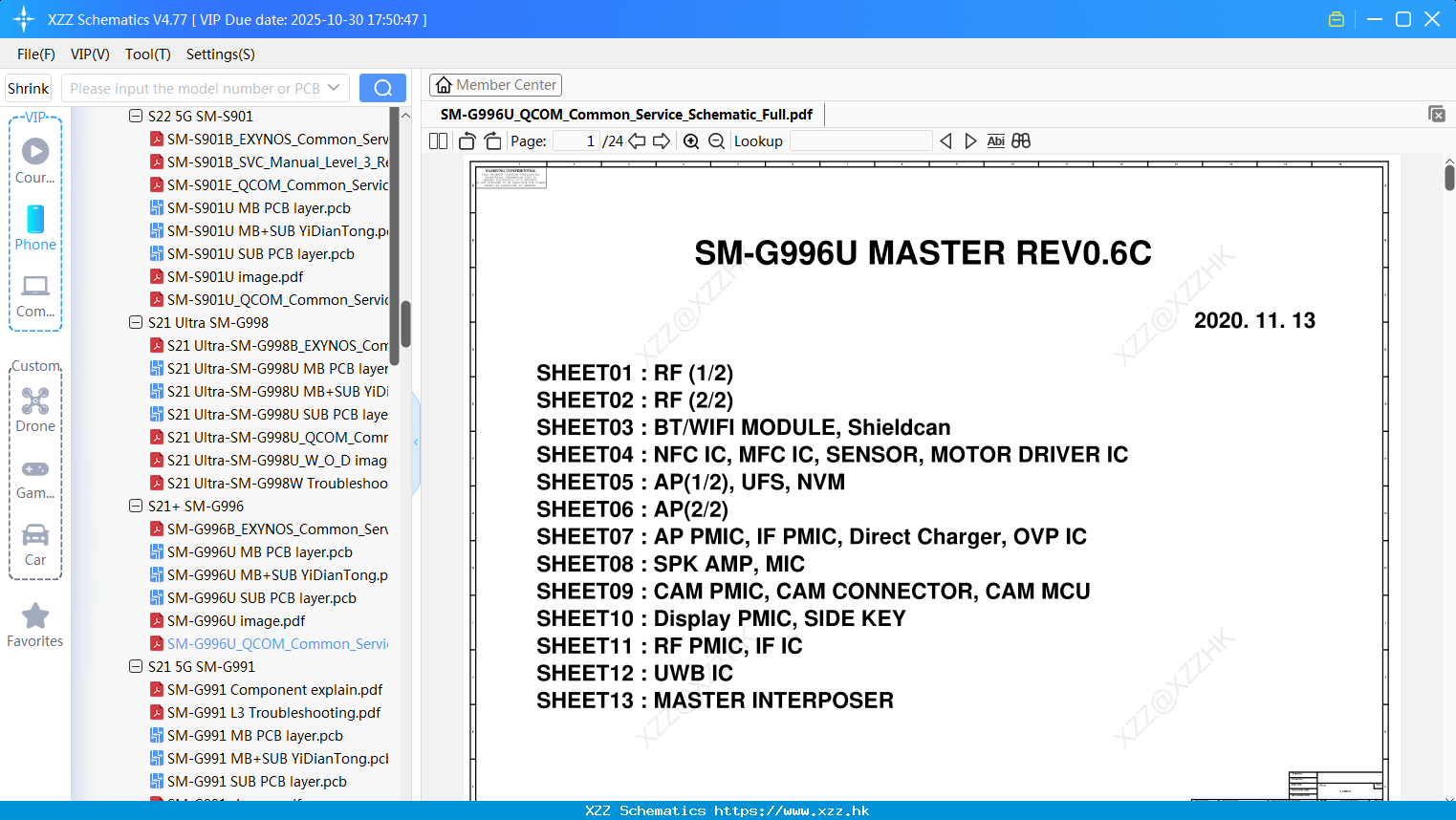
Task: Open SM-G991 MB PCB layer.pcb
Action: coord(247,735)
